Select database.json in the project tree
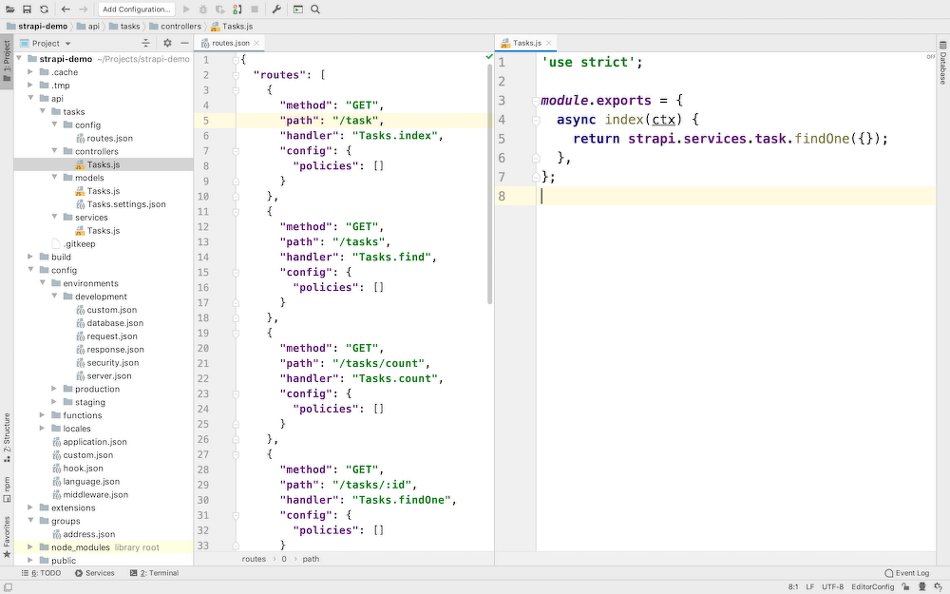Screen dimensions: 950x594 pyautogui.click(x=114, y=323)
